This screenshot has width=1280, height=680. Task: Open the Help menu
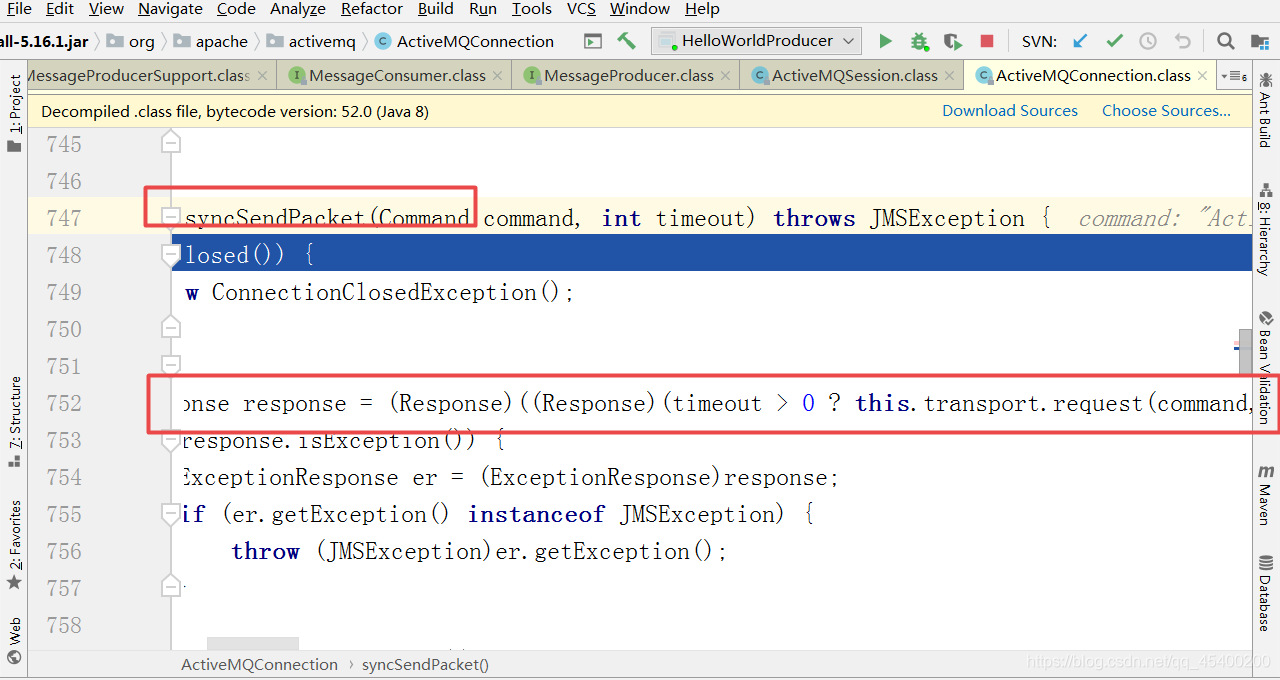coord(702,9)
